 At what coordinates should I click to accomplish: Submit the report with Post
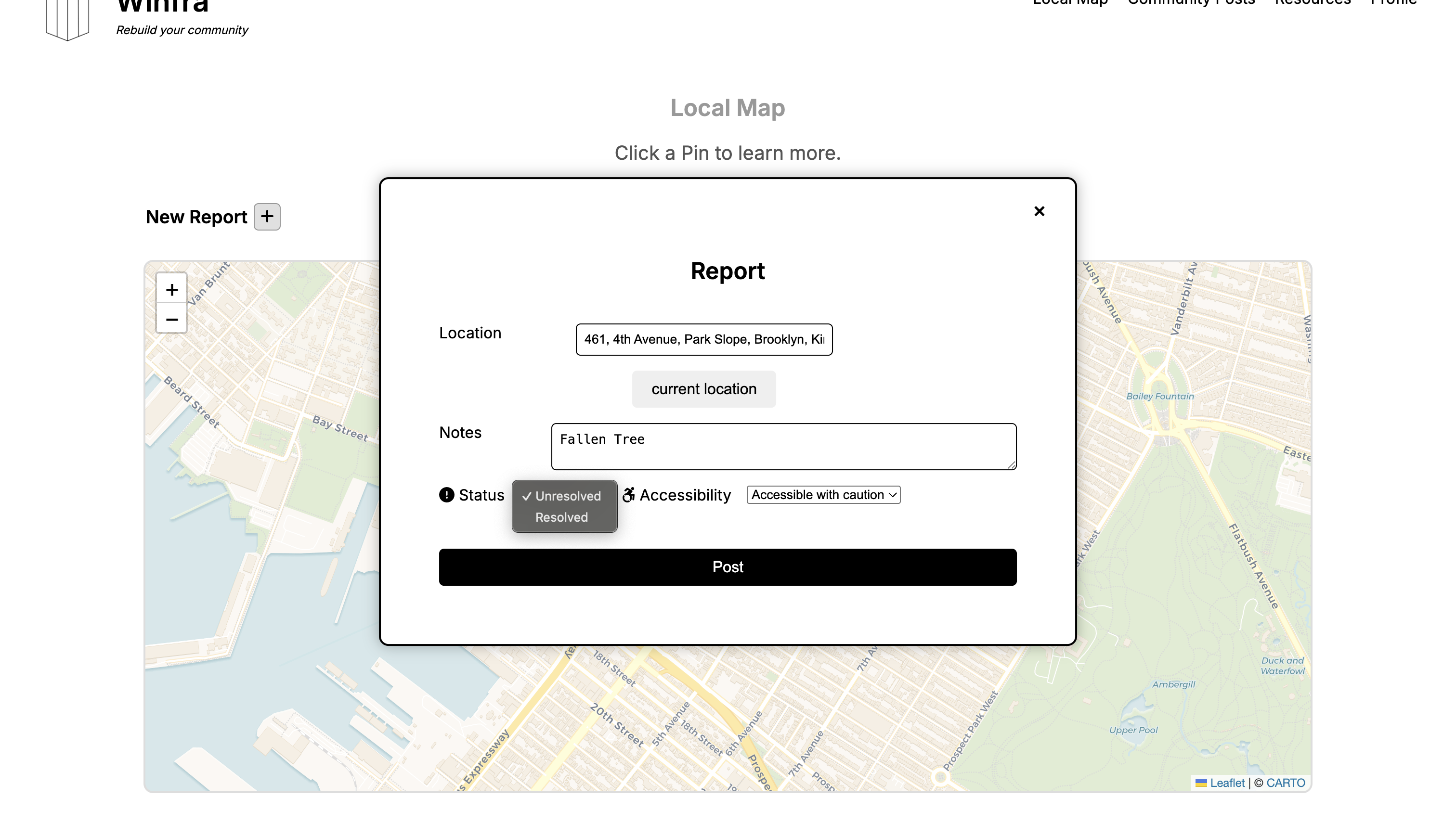[728, 566]
